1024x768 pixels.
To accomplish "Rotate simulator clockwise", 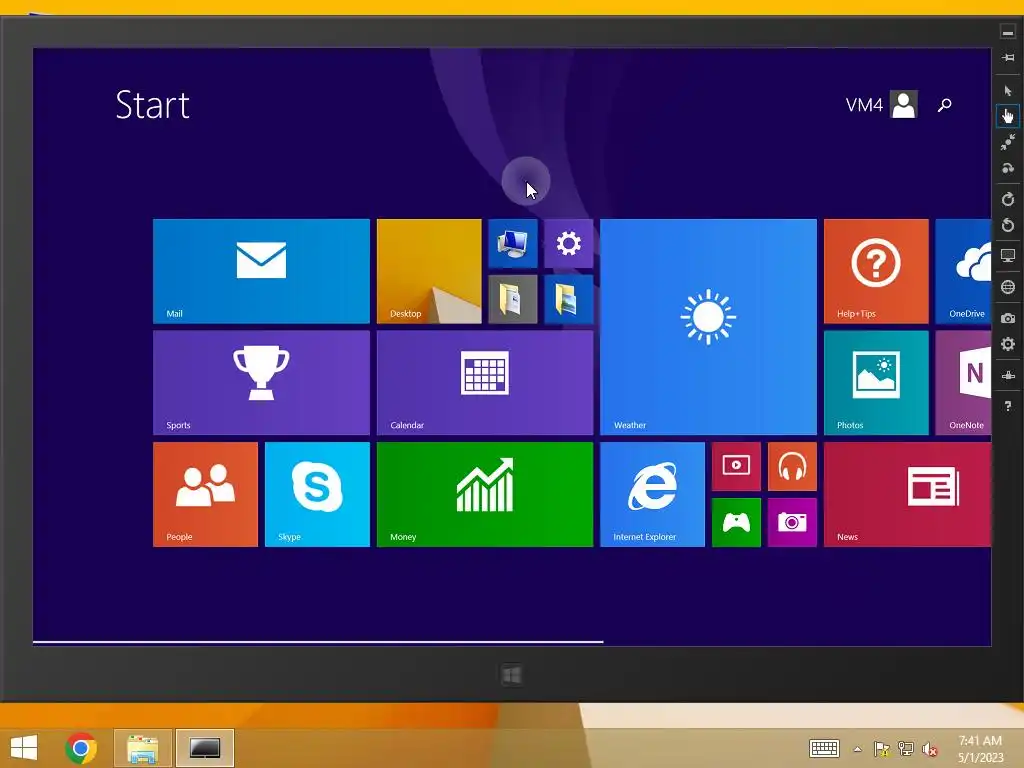I will 1008,199.
